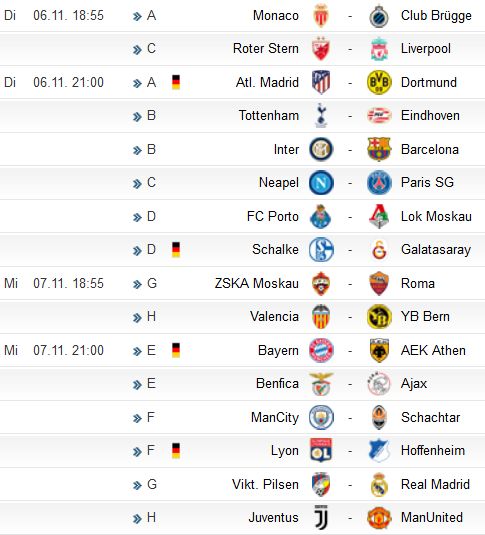Click the Bayern Munich crest
485x535 pixels.
click(321, 350)
